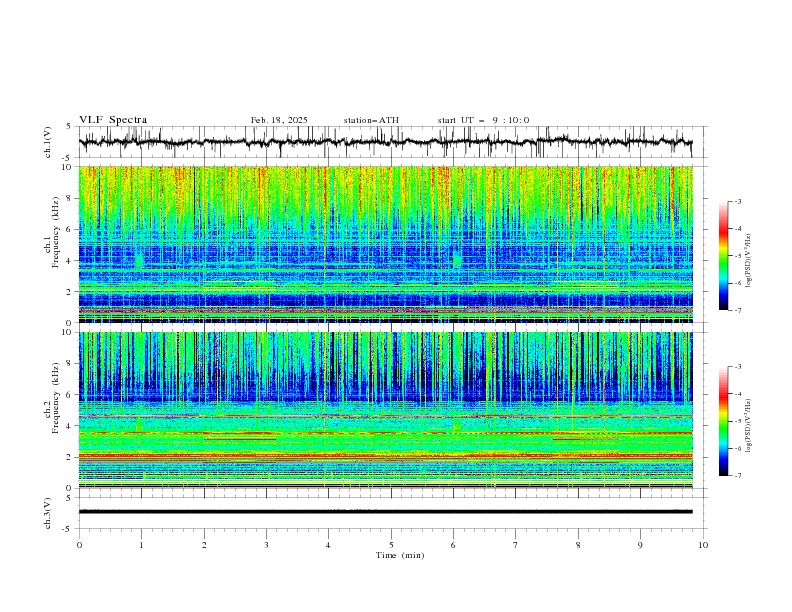This screenshot has height=612, width=792.
Task: Click time axis tick label "5" at bottom
Action: click(x=391, y=545)
